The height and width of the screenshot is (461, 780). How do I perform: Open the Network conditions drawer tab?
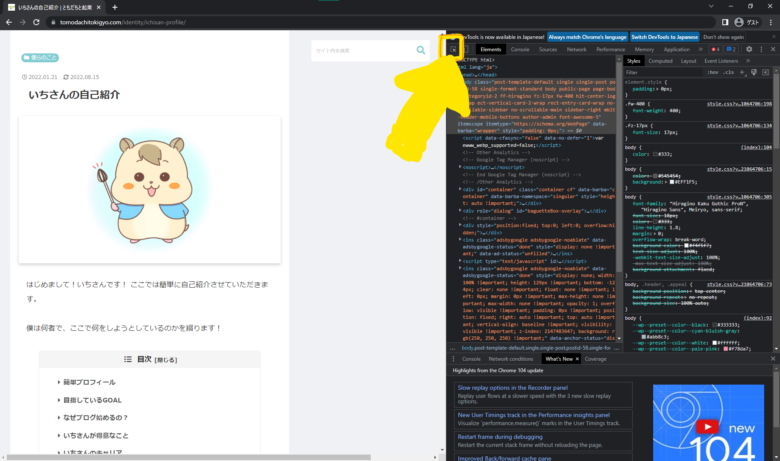510,359
